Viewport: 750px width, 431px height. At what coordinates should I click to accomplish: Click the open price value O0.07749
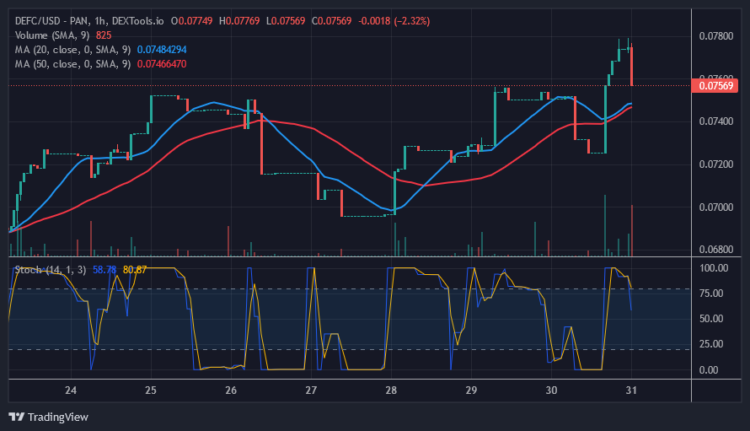point(192,21)
